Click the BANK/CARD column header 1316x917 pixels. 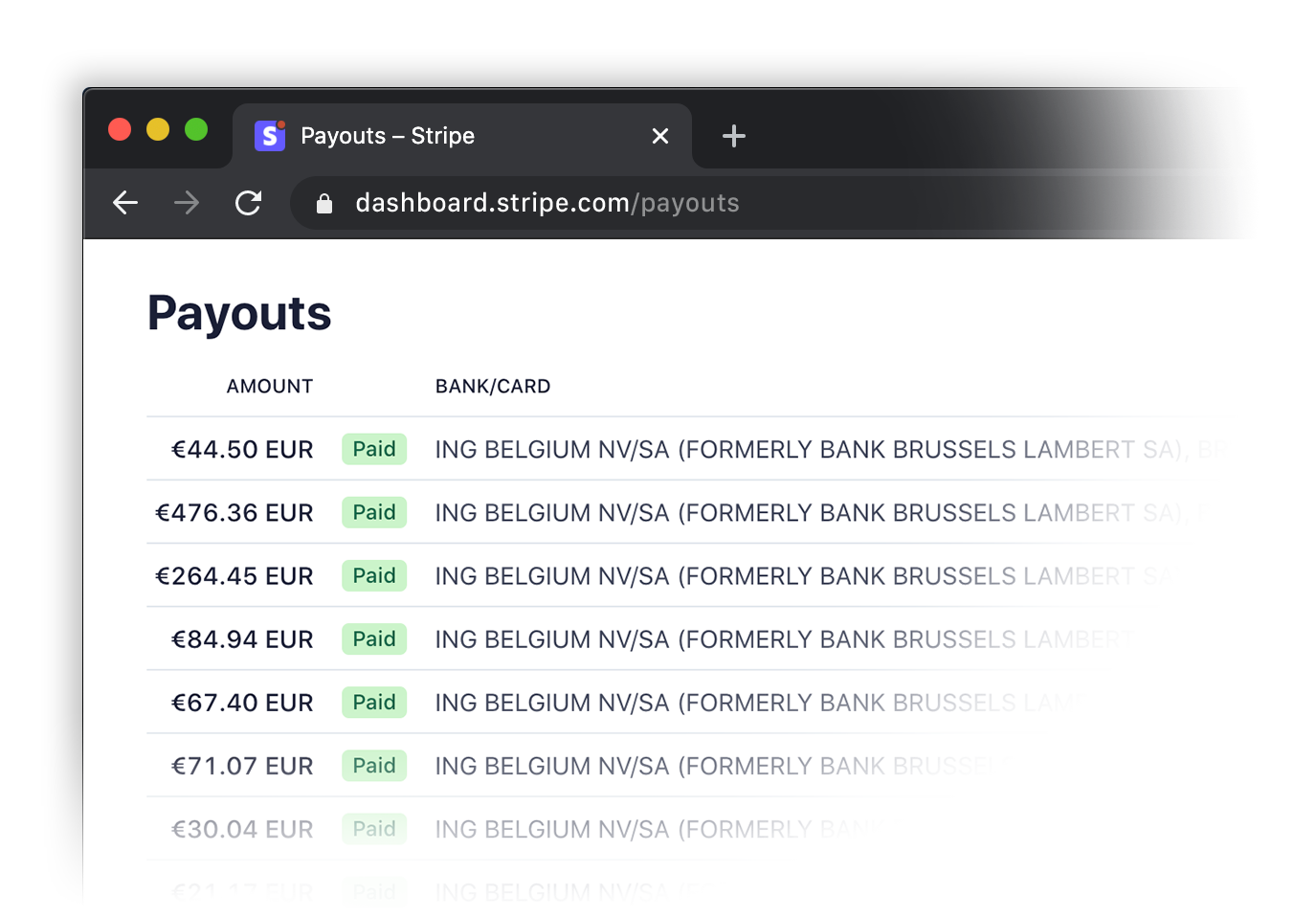pyautogui.click(x=493, y=386)
